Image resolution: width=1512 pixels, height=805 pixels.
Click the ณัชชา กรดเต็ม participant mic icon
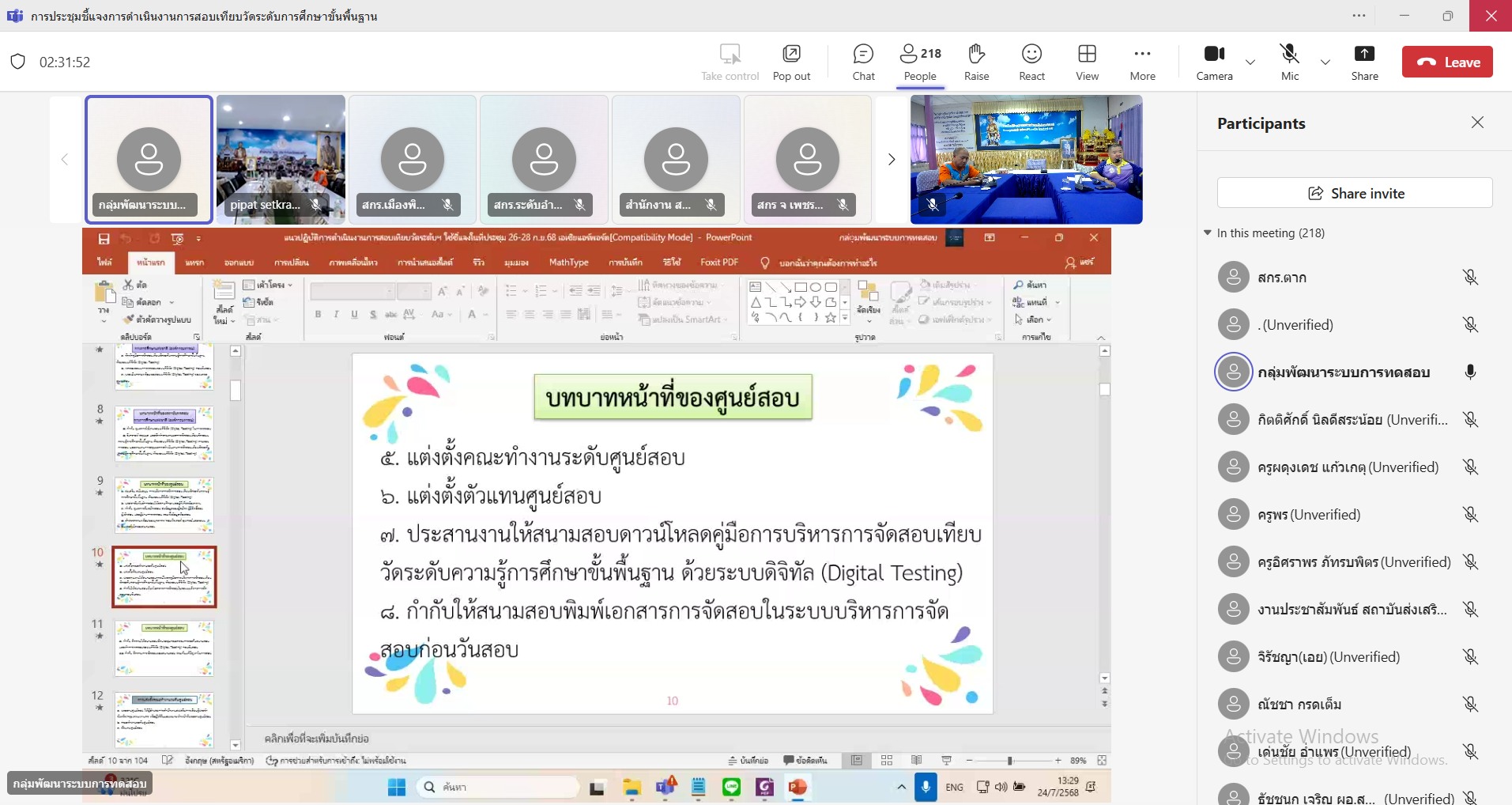click(1470, 705)
